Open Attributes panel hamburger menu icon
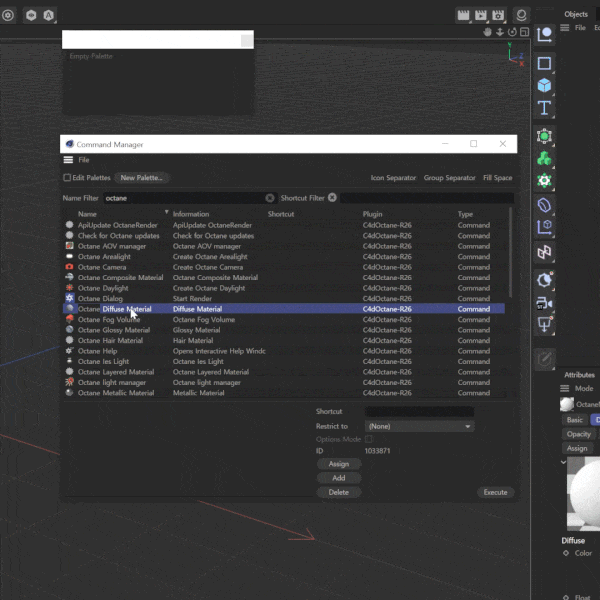Viewport: 600px width, 600px height. tap(564, 388)
